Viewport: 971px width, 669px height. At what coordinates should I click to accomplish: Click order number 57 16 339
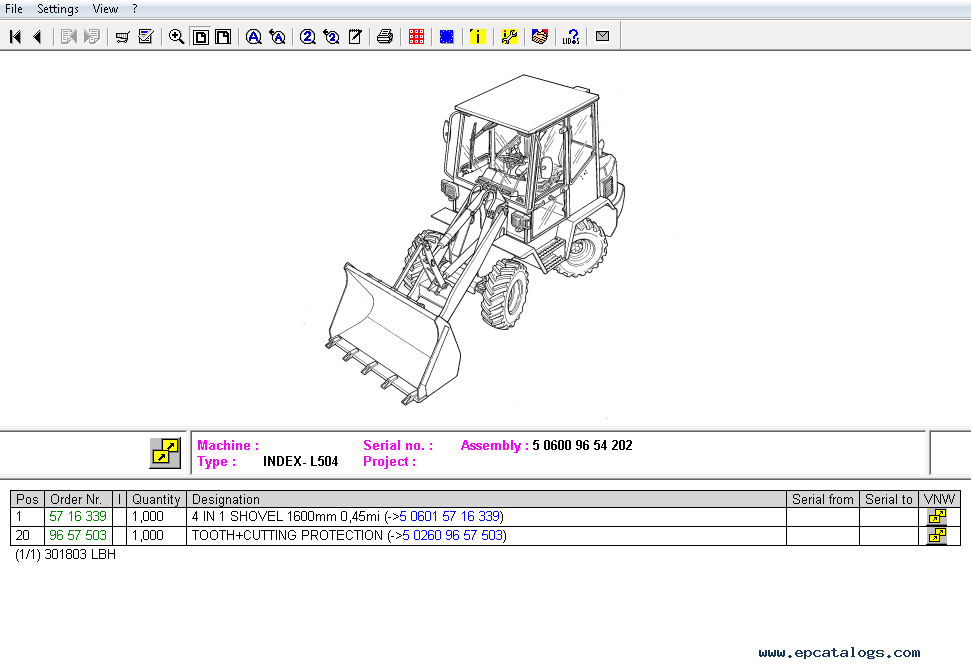[78, 517]
